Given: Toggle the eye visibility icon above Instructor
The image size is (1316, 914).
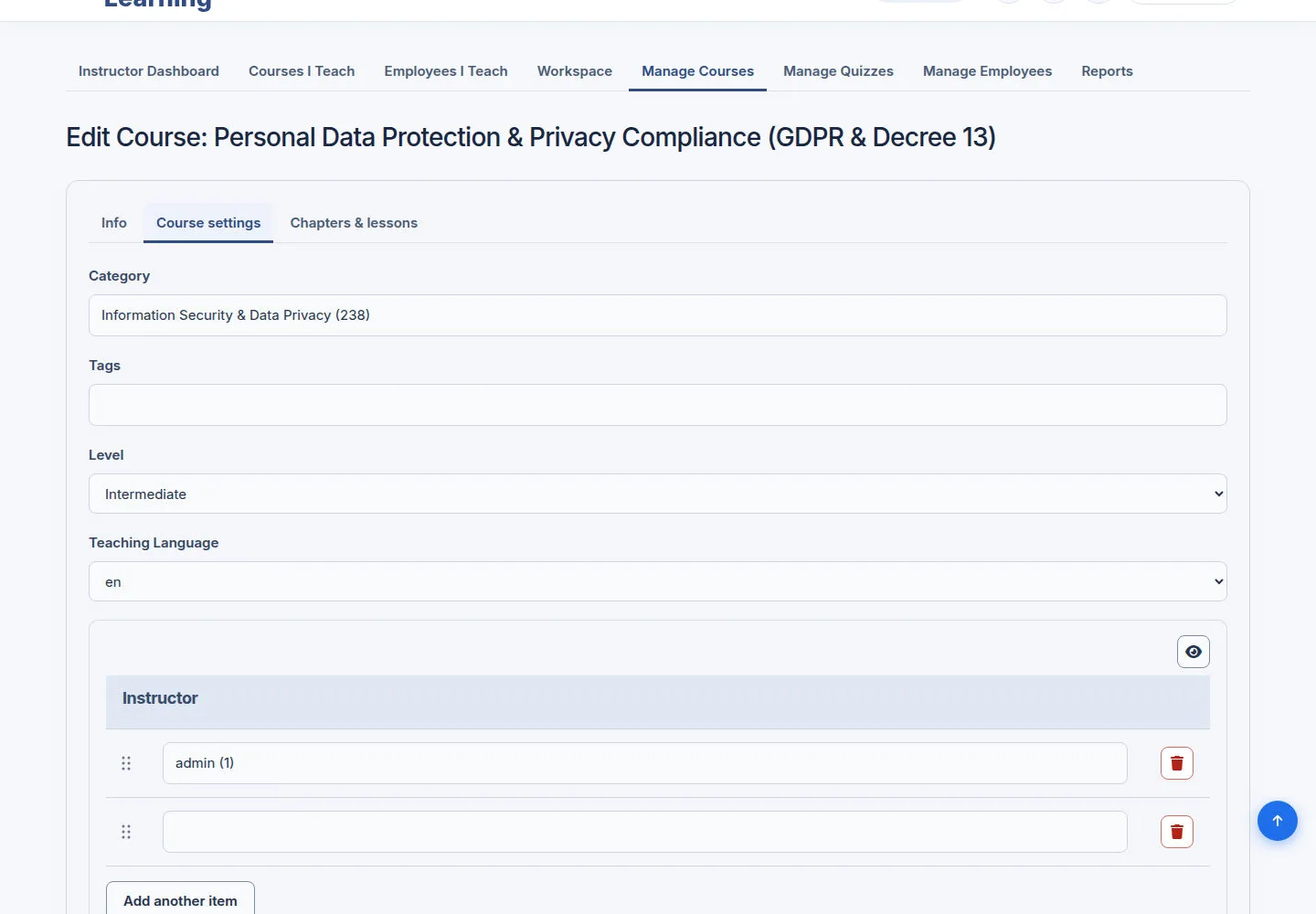Looking at the screenshot, I should (1193, 652).
